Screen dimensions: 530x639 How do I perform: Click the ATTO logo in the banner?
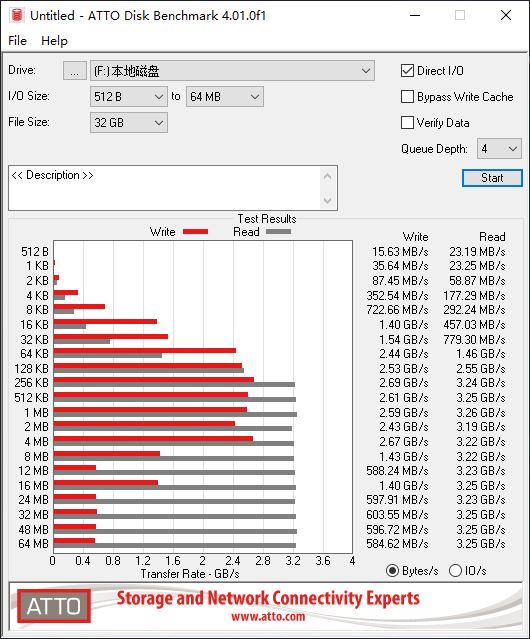54,606
